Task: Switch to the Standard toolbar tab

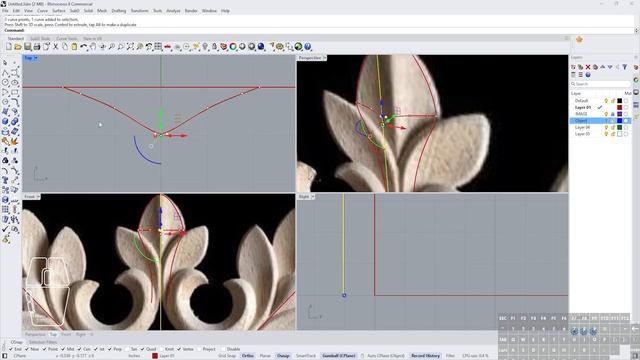Action: [16, 38]
